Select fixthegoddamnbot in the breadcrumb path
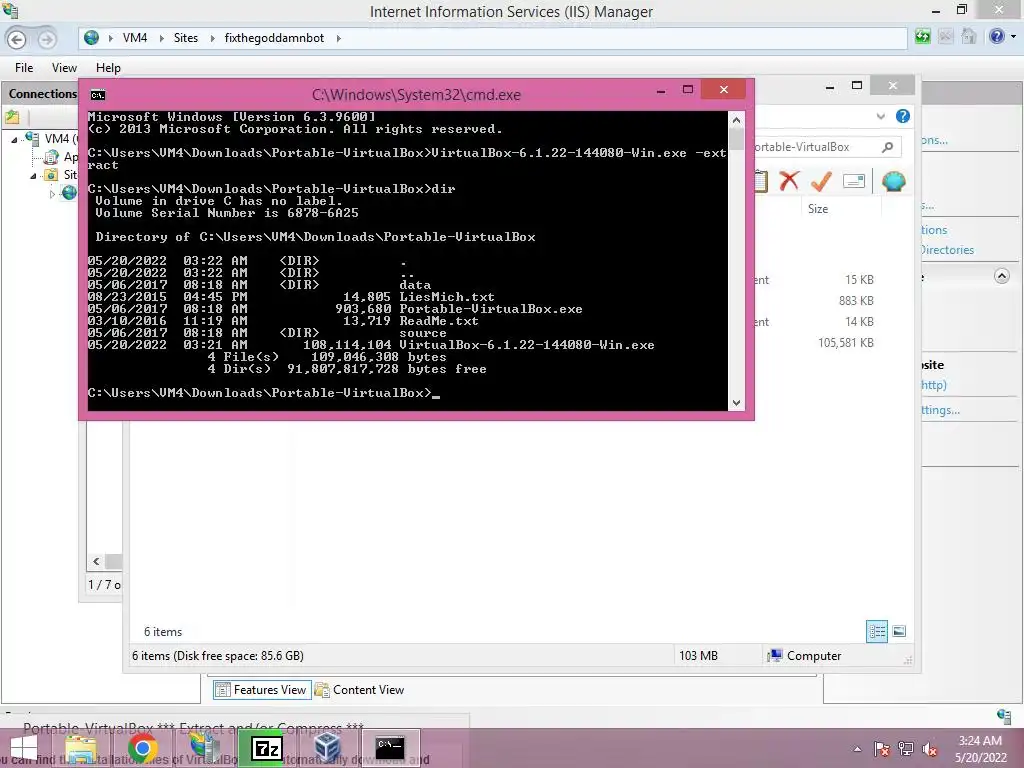This screenshot has width=1024, height=768. [274, 38]
